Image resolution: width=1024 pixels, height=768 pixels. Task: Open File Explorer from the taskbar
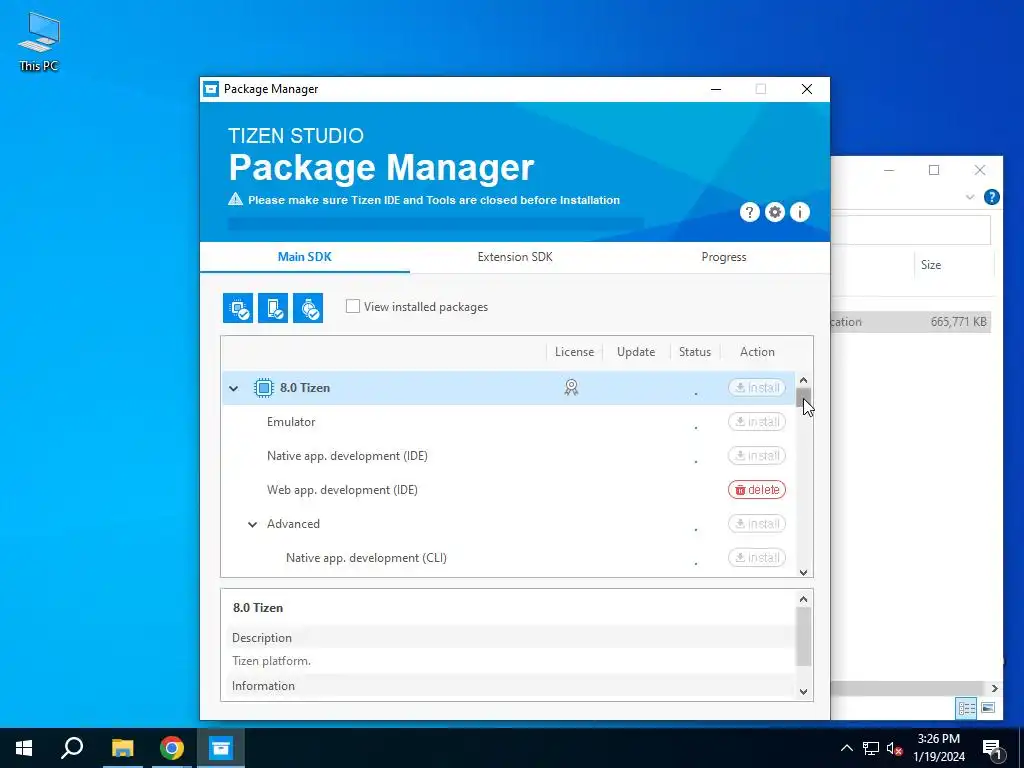click(x=122, y=748)
